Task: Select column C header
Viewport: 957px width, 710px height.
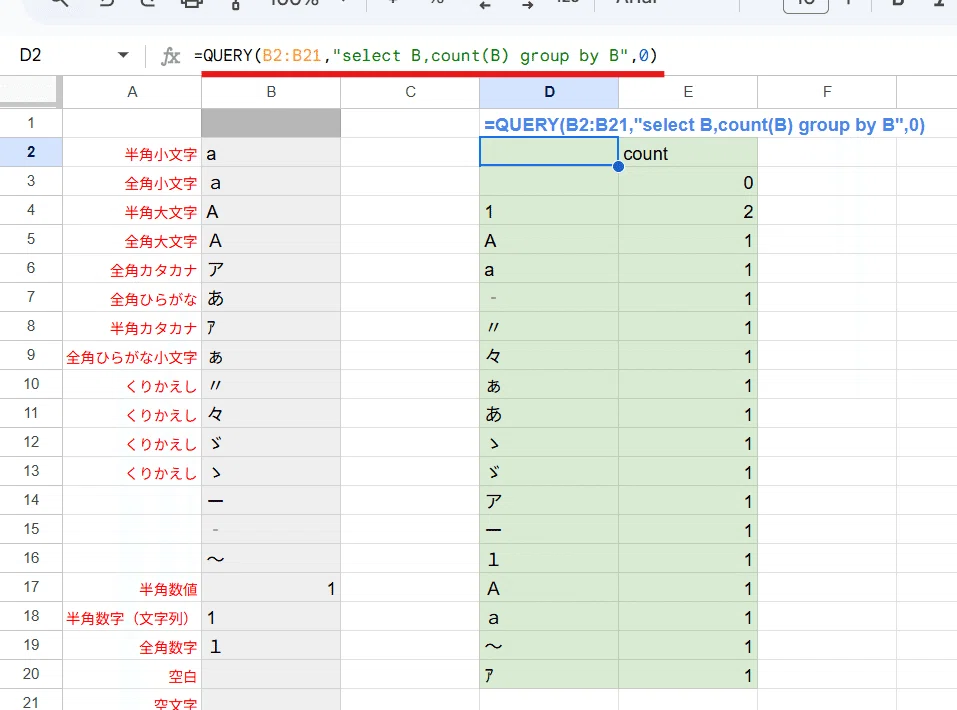Action: click(410, 92)
